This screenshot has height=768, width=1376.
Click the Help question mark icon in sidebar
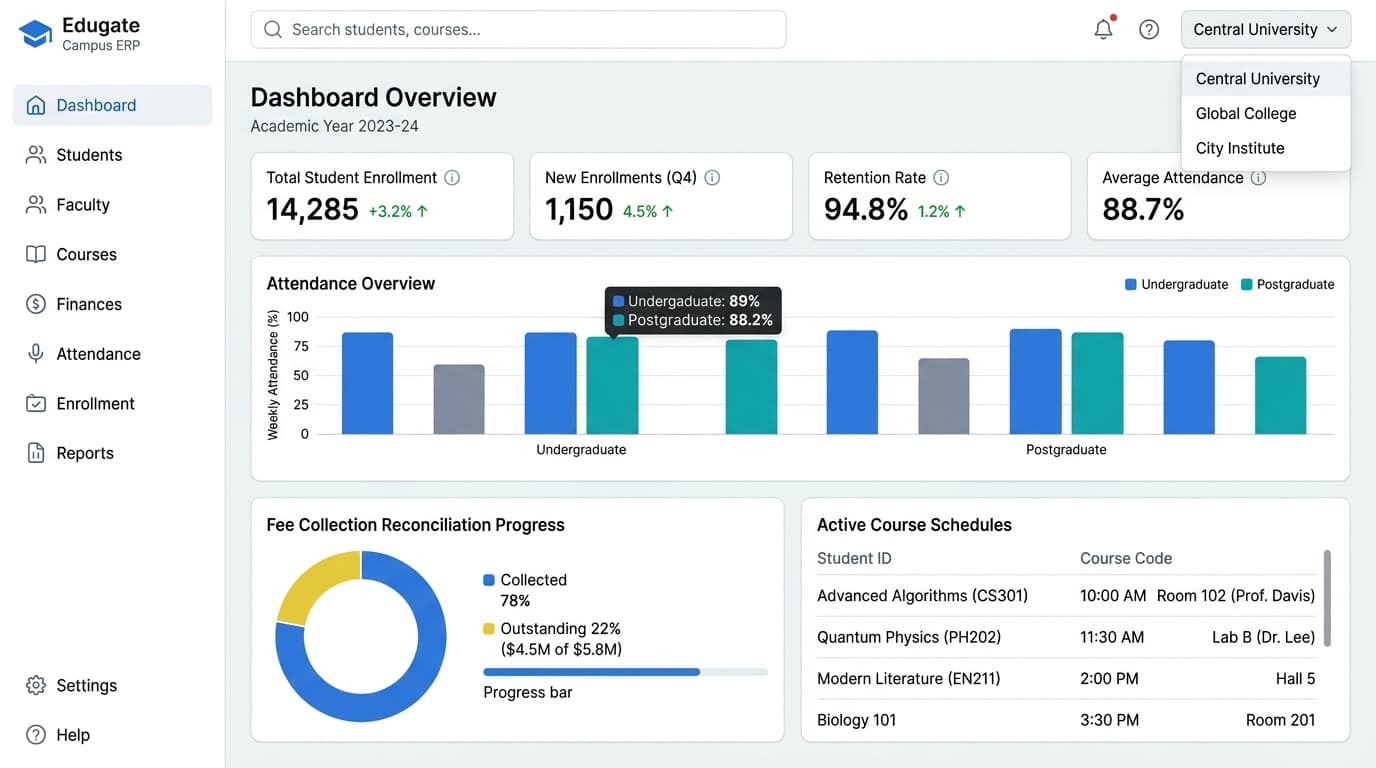pyautogui.click(x=36, y=735)
